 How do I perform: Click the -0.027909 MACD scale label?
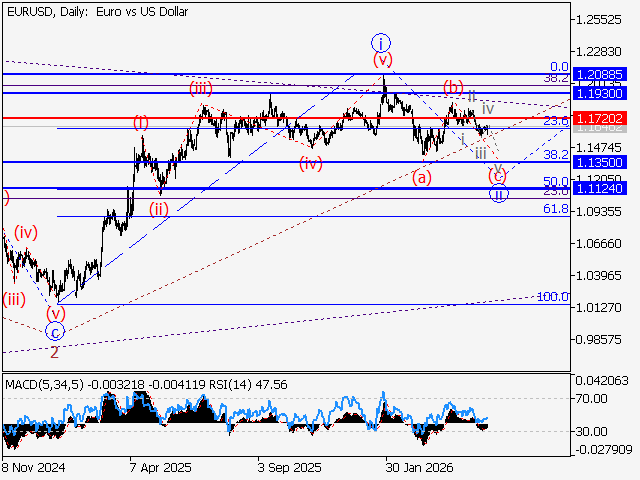point(604,450)
